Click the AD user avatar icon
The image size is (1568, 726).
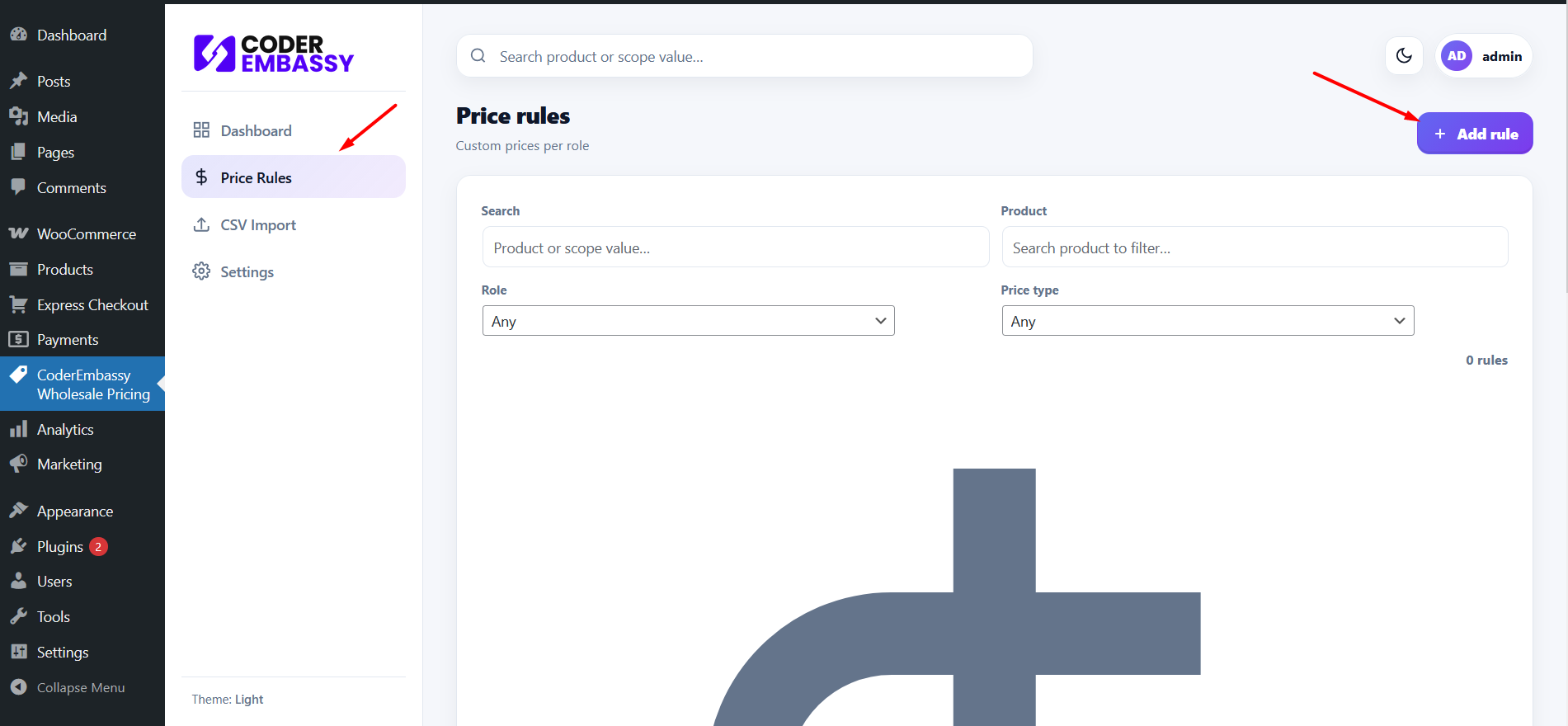click(x=1457, y=56)
